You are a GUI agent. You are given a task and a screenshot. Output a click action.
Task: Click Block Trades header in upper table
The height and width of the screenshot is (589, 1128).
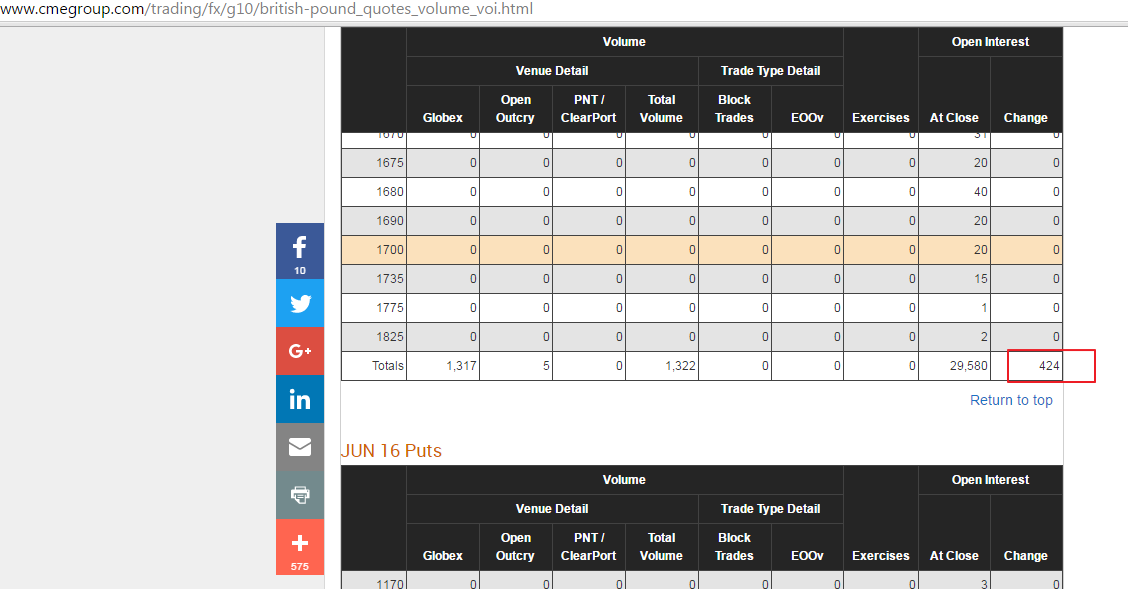click(x=734, y=109)
